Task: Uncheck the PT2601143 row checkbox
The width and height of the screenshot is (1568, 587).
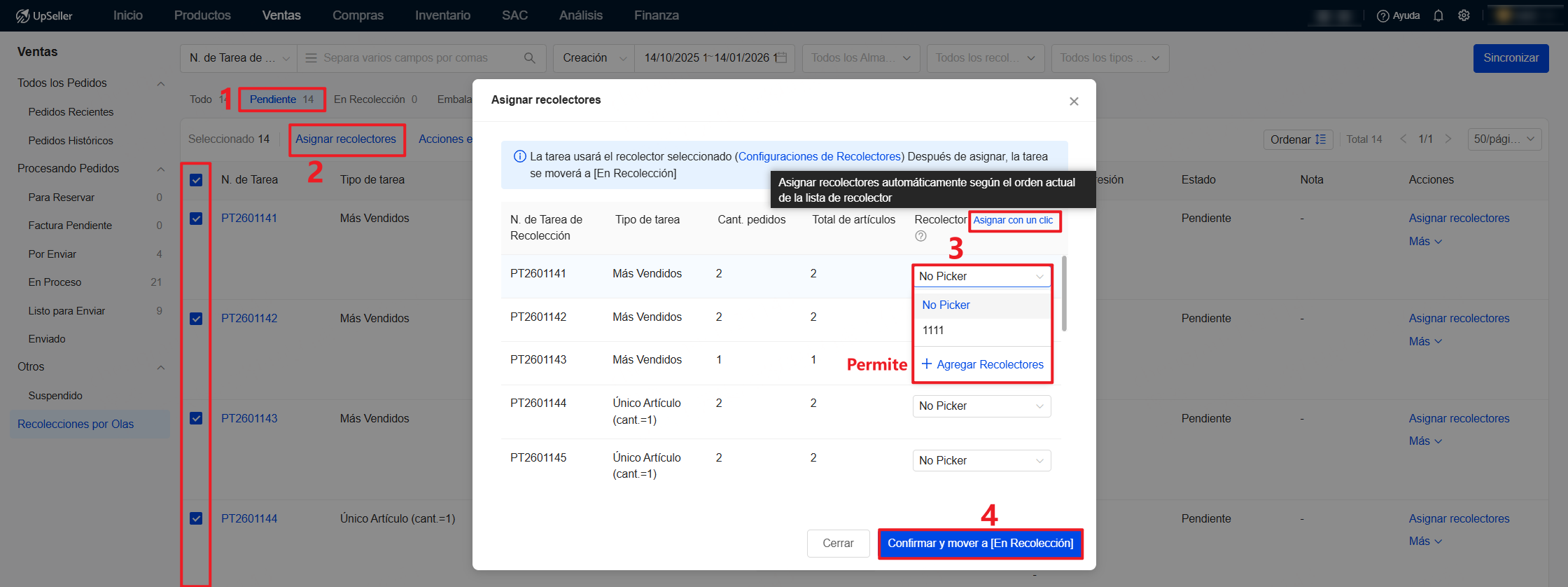Action: 196,418
